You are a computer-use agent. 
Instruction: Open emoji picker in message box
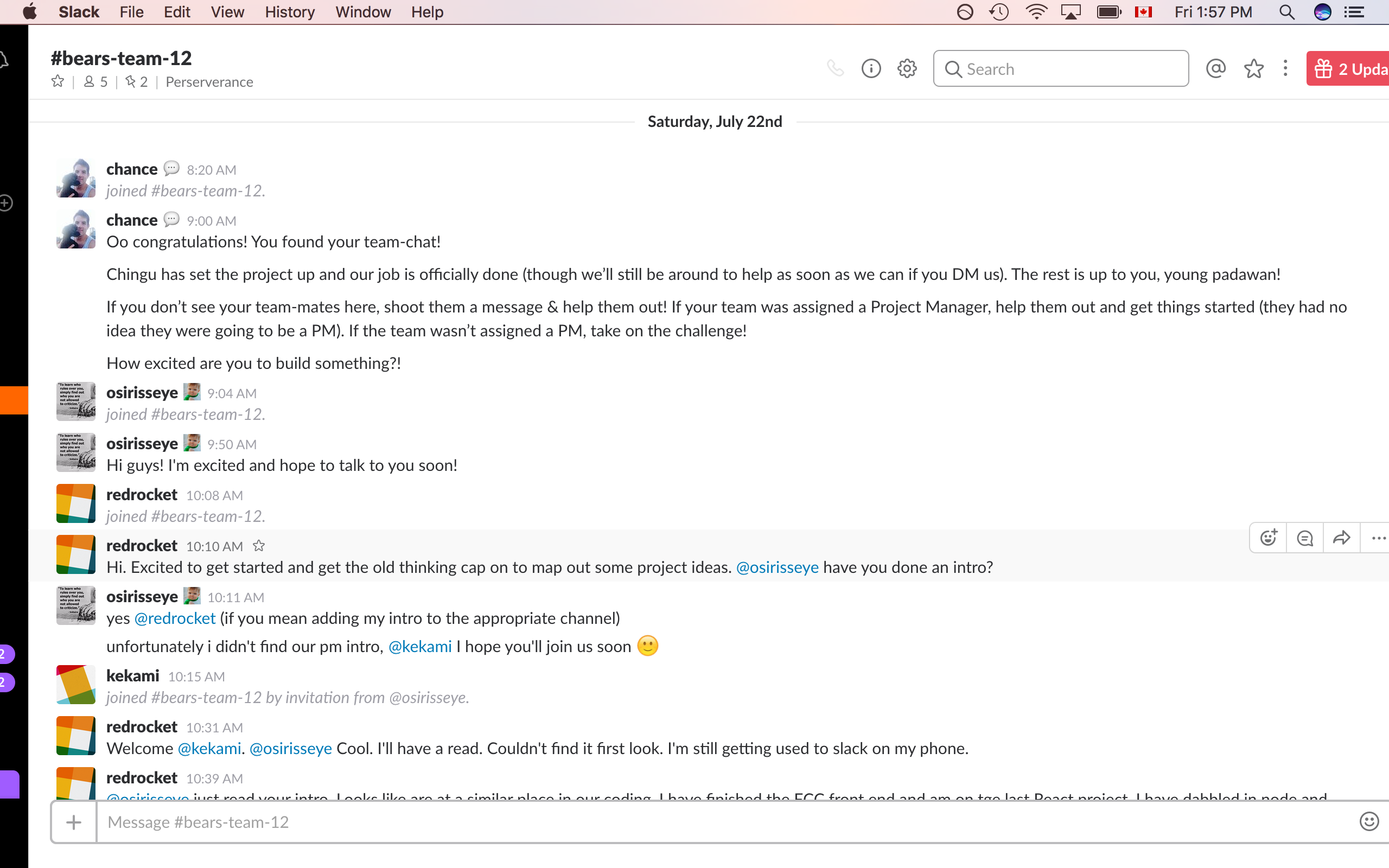[1369, 821]
